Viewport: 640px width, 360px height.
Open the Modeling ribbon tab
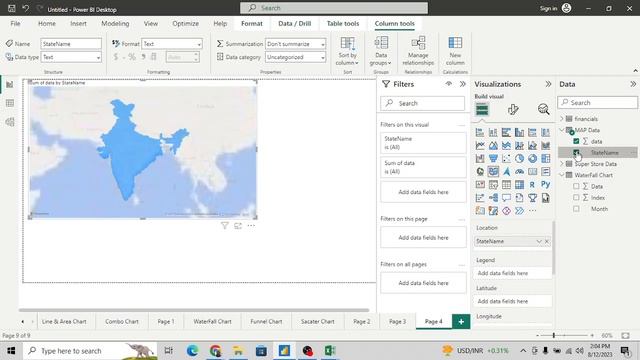coord(115,24)
